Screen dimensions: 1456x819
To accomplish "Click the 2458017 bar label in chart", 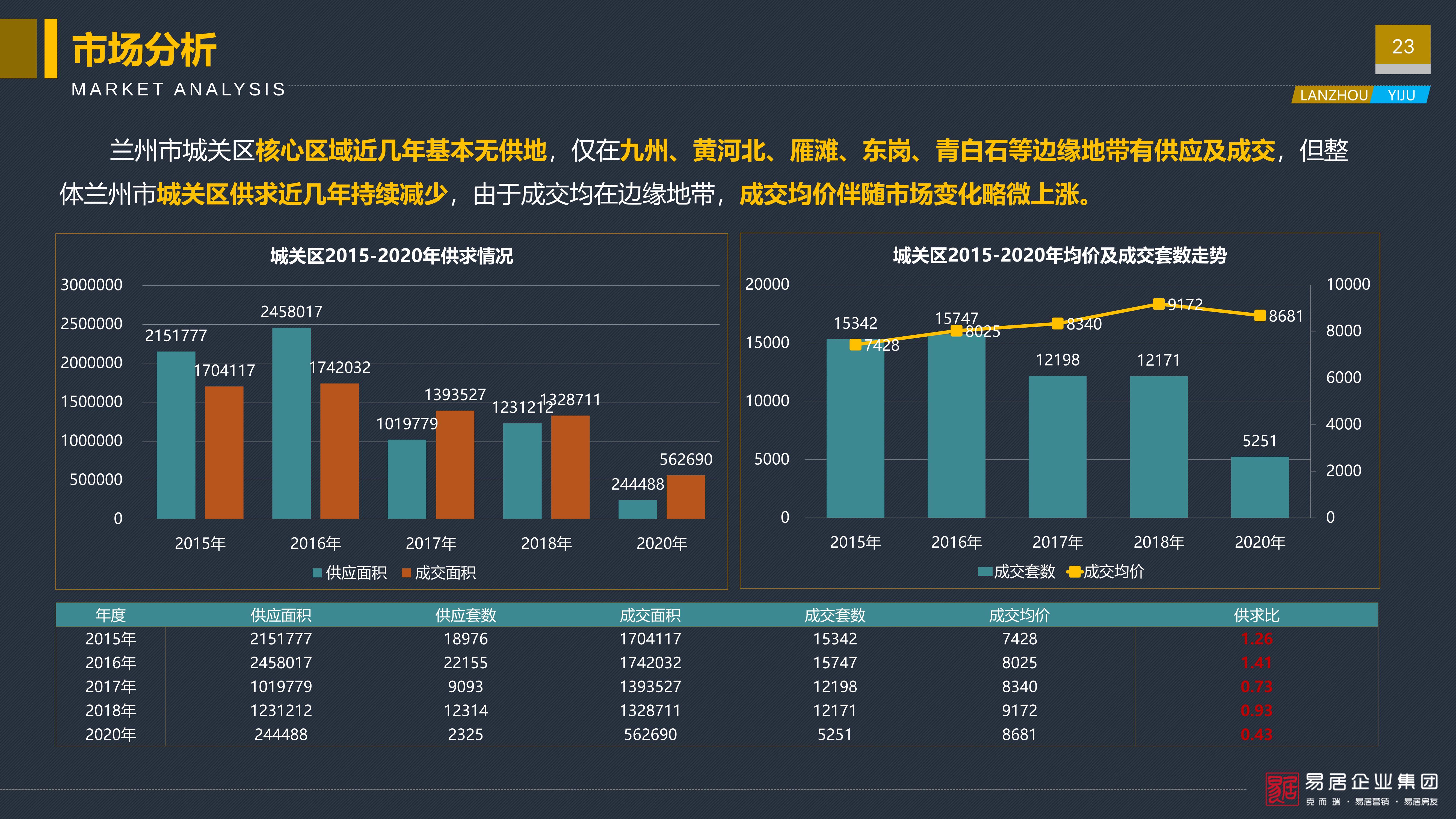I will [x=291, y=312].
